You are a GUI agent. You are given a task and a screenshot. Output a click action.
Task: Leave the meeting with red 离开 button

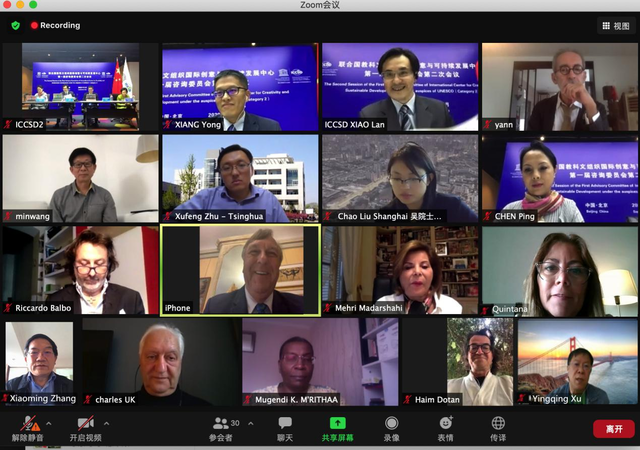point(613,429)
